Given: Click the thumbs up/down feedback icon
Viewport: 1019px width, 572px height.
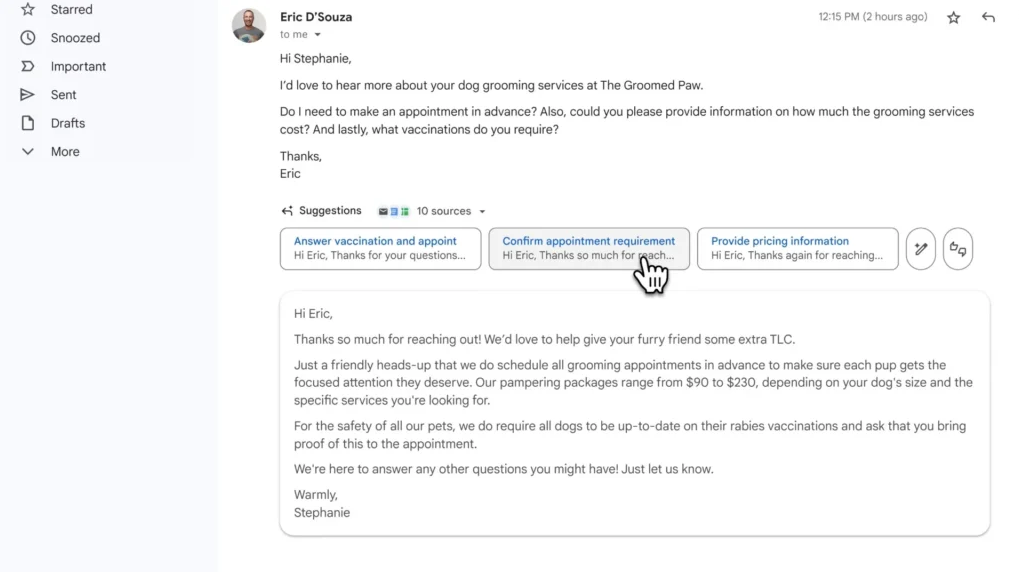Looking at the screenshot, I should 958,248.
